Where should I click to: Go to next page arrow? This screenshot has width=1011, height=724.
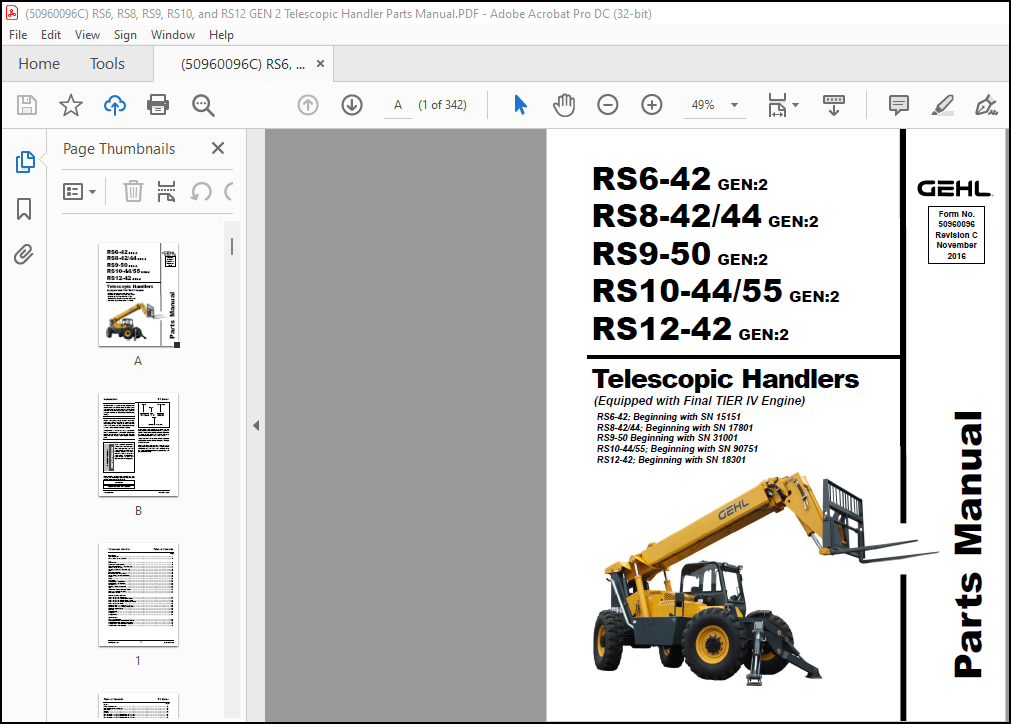(352, 105)
